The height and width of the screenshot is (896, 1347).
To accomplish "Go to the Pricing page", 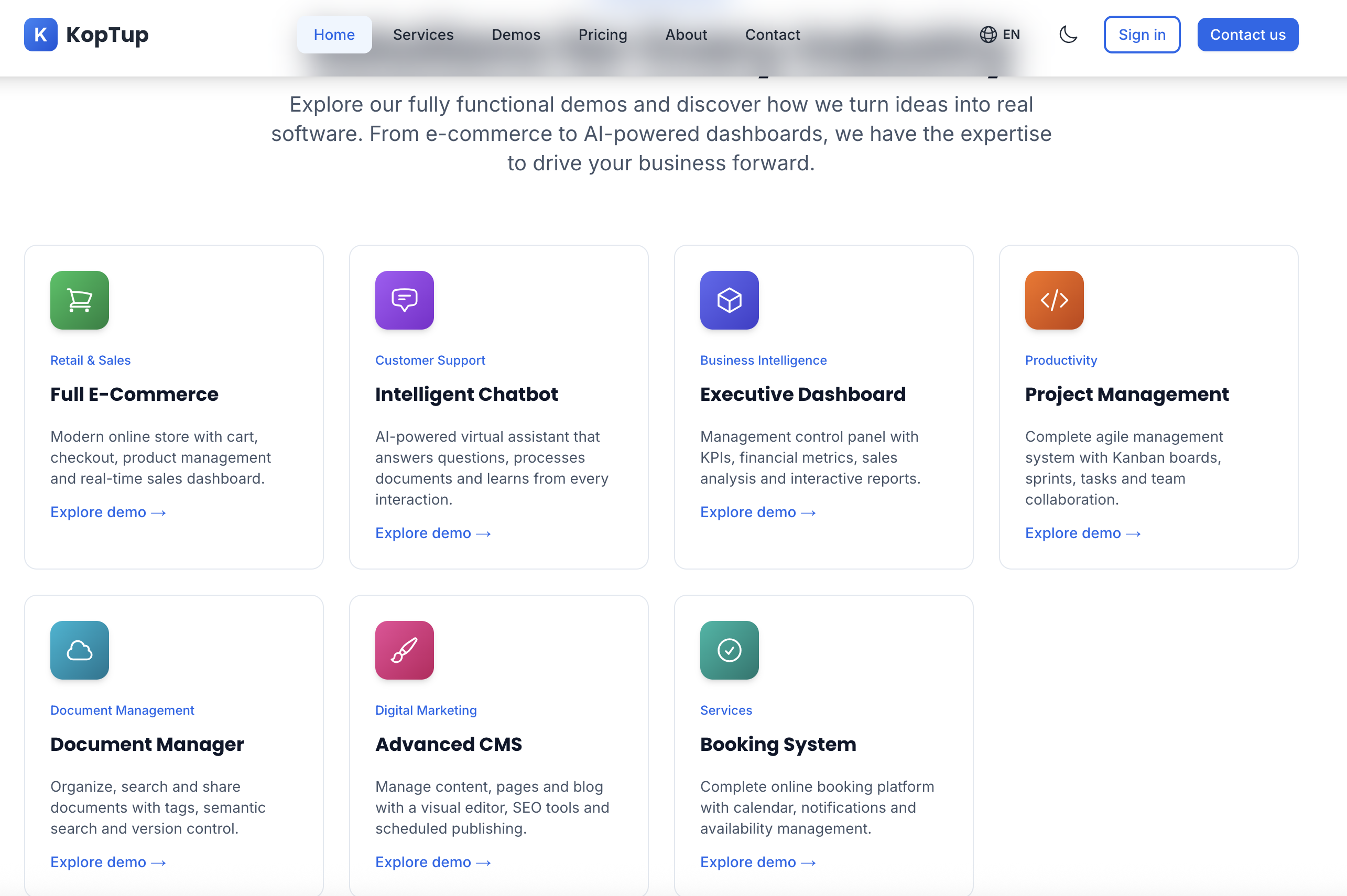I will (602, 35).
